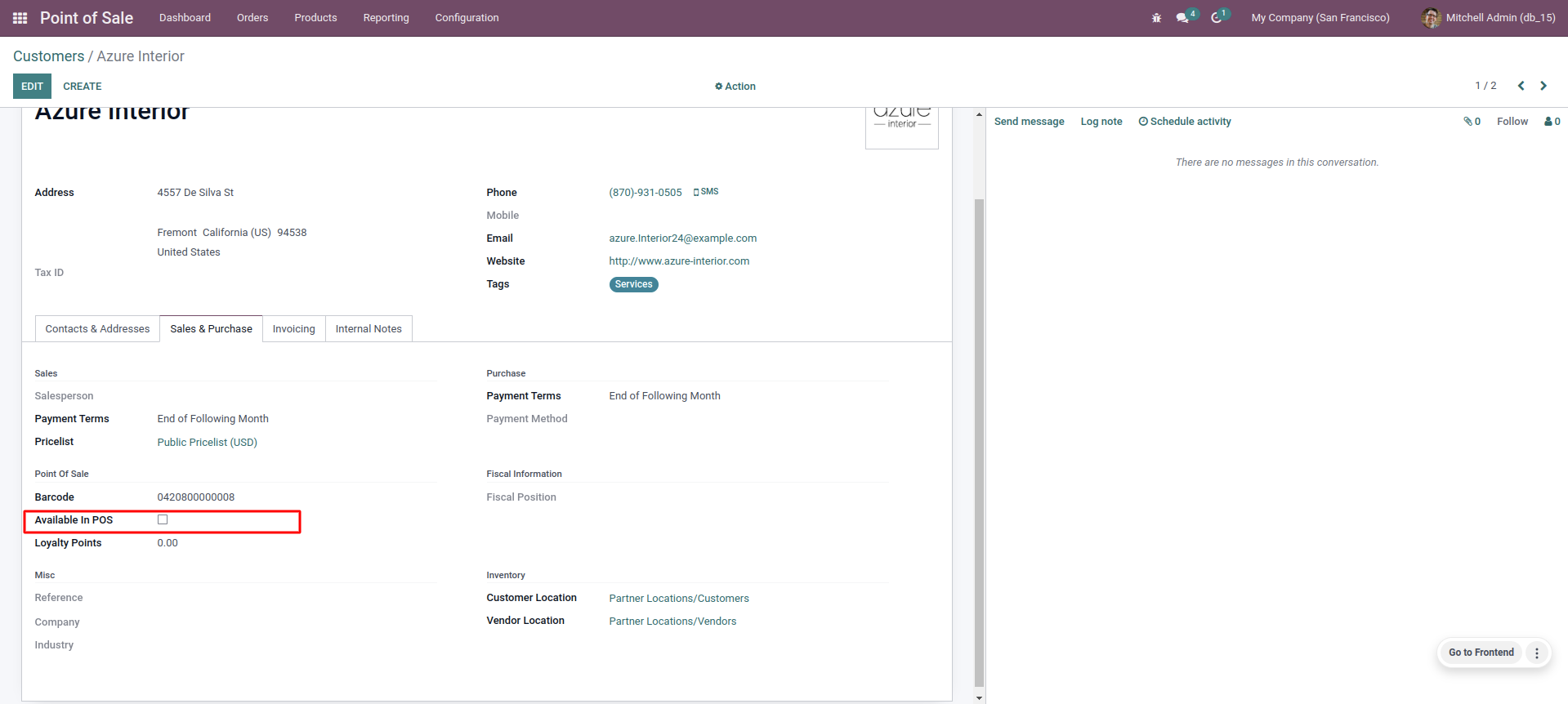Go to the previous record arrow
Screen dimensions: 1568x704
1521,86
